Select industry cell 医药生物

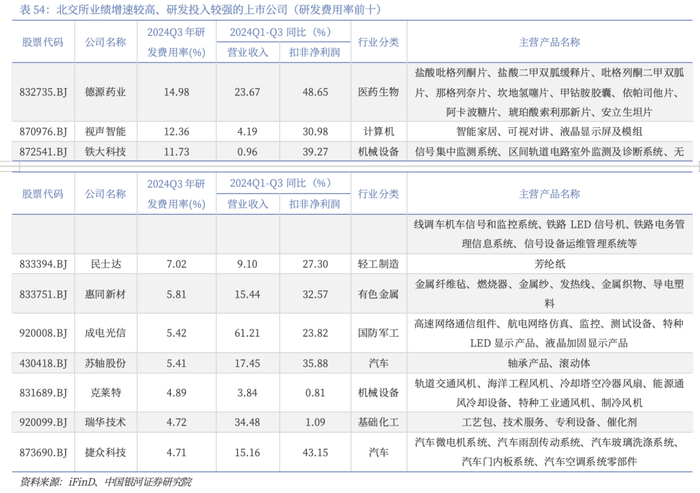click(378, 92)
